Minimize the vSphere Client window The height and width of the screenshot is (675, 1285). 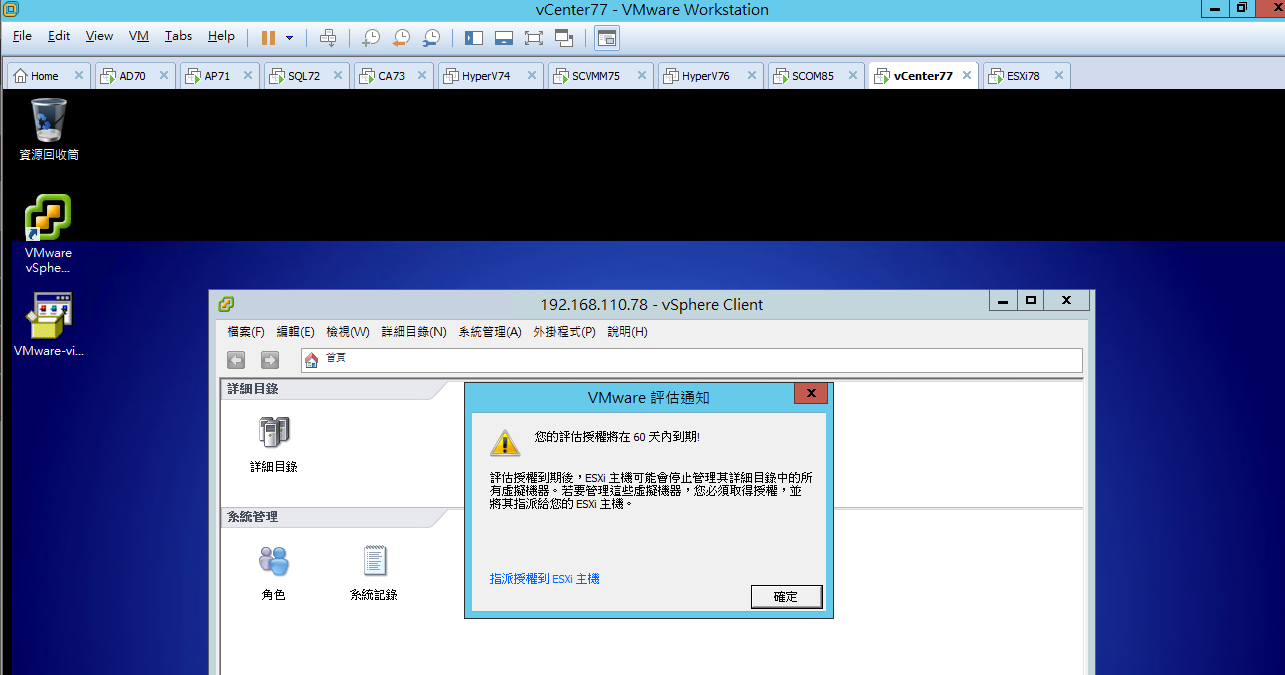pyautogui.click(x=1003, y=300)
